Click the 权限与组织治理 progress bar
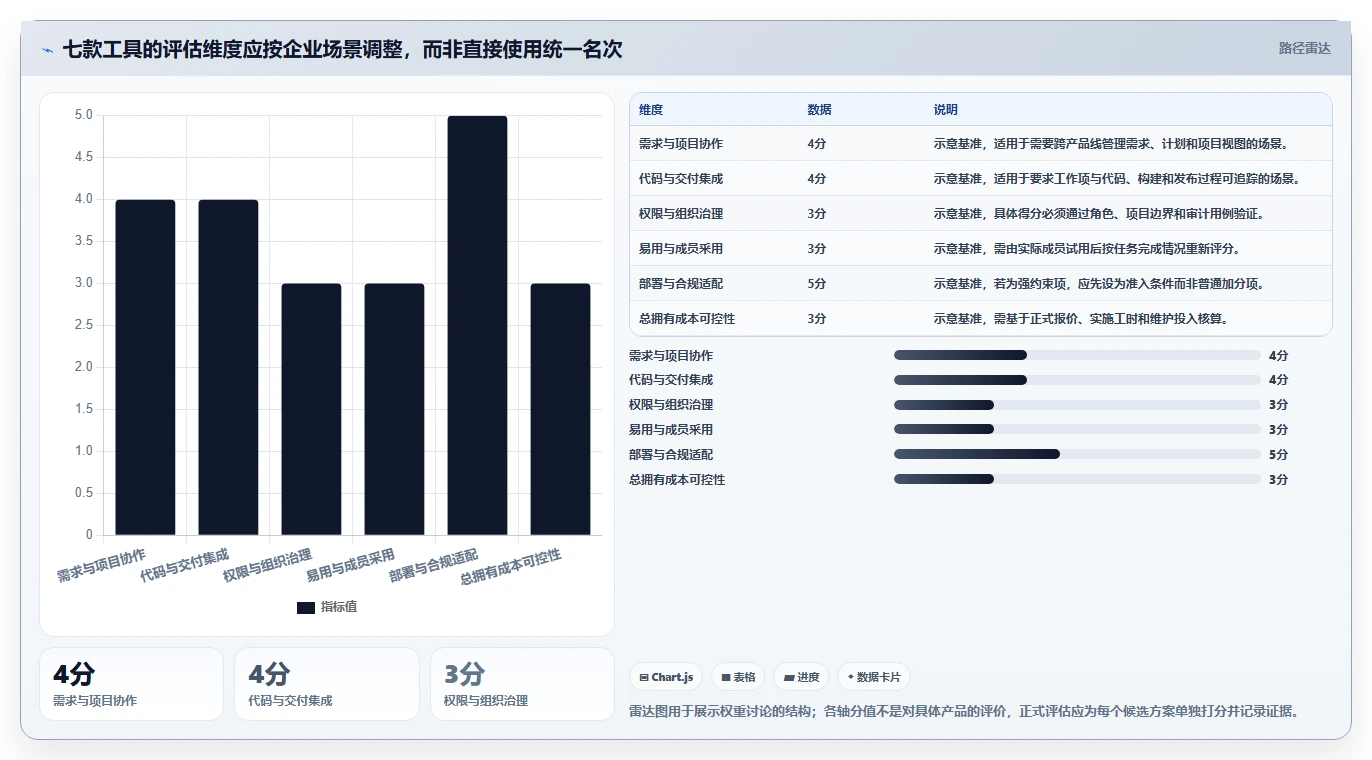Screen dimensions: 1372x760 click(1077, 405)
